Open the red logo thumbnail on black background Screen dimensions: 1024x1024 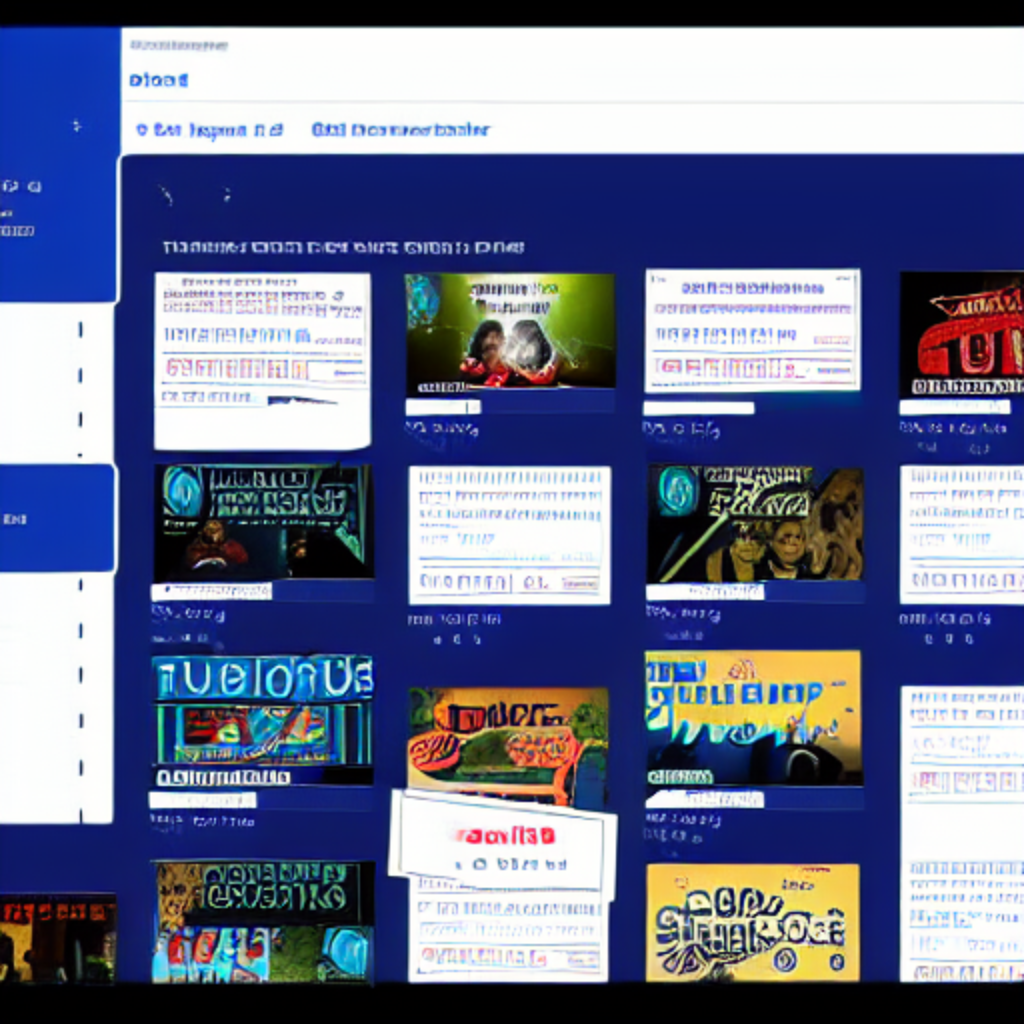pos(962,335)
